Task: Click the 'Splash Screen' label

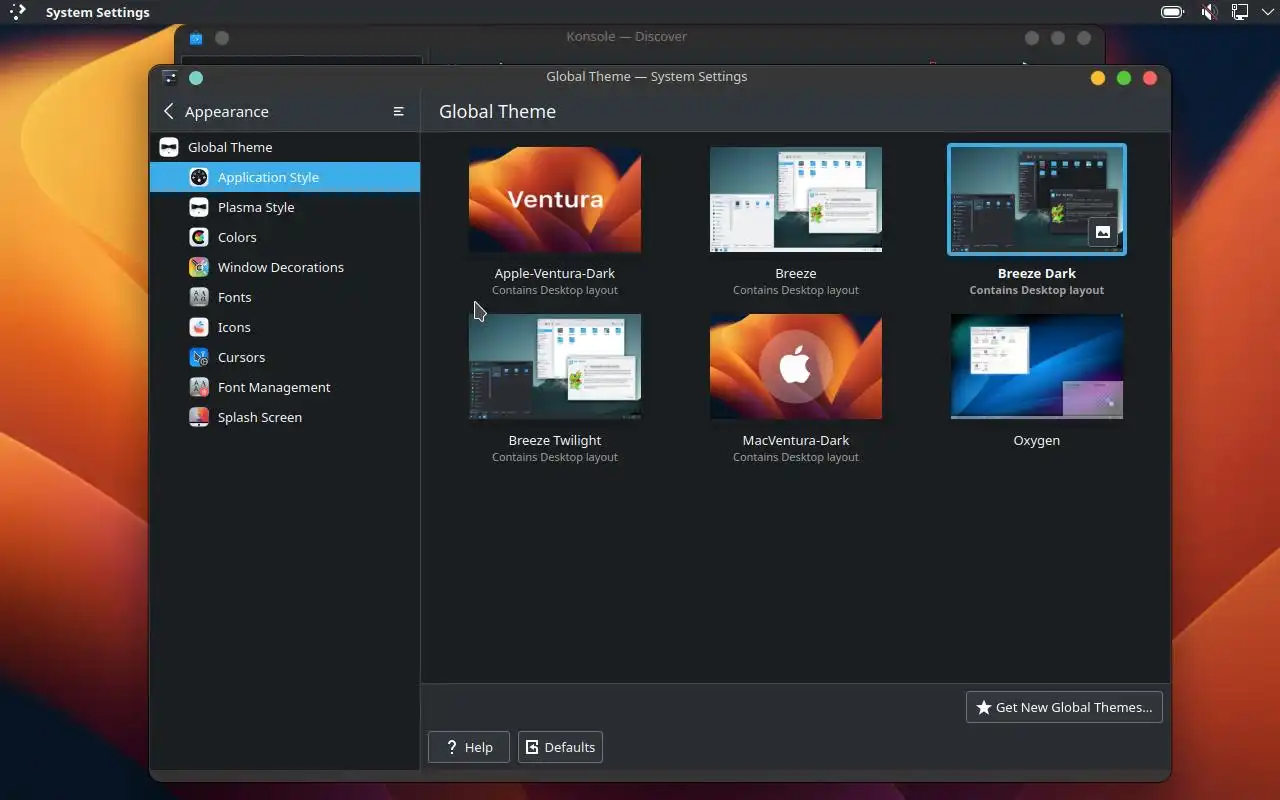Action: coord(260,417)
